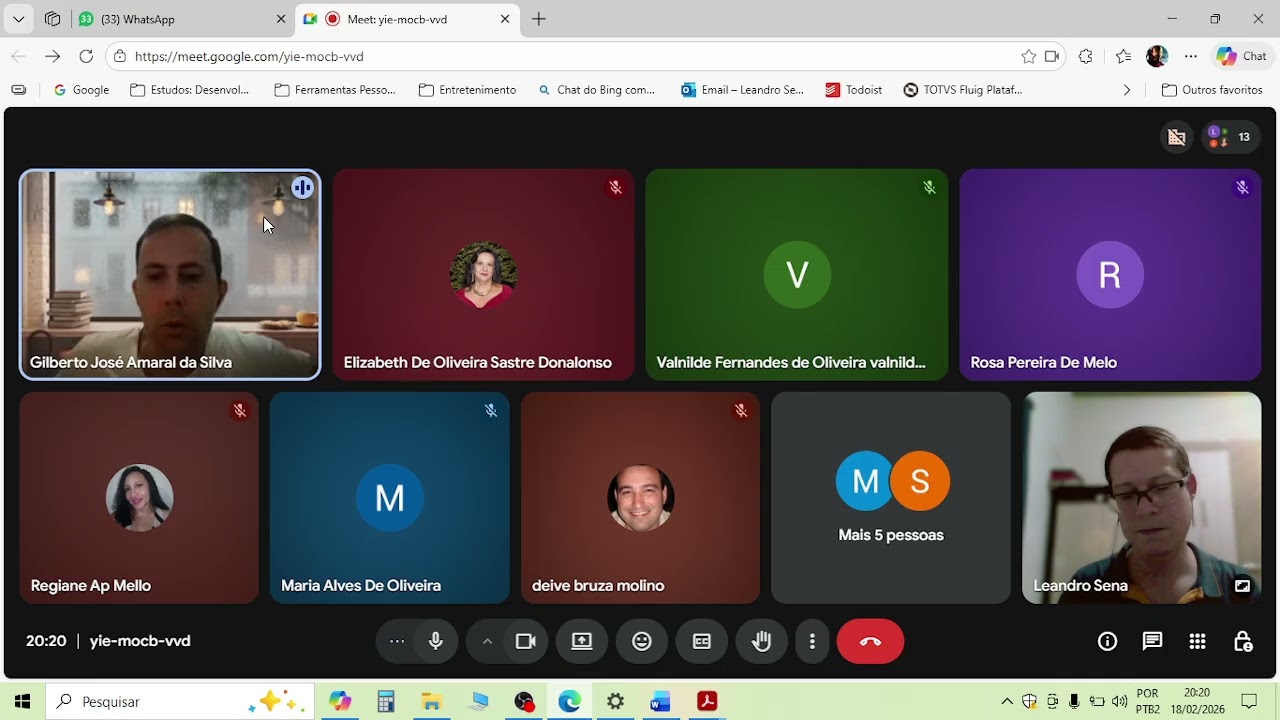Show hidden system tray icons
Viewport: 1280px width, 720px height.
(1007, 701)
